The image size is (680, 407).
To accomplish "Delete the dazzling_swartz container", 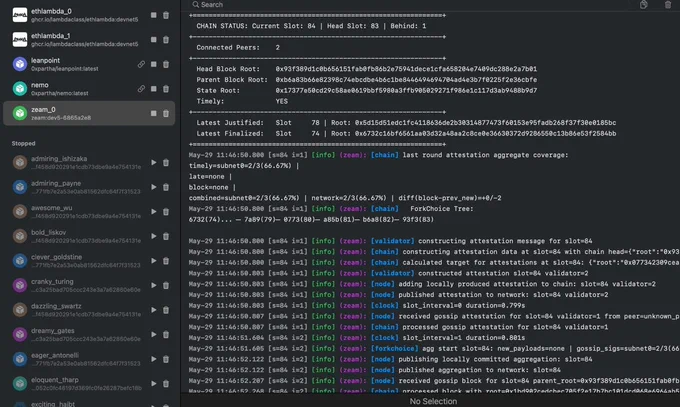I will tap(166, 310).
